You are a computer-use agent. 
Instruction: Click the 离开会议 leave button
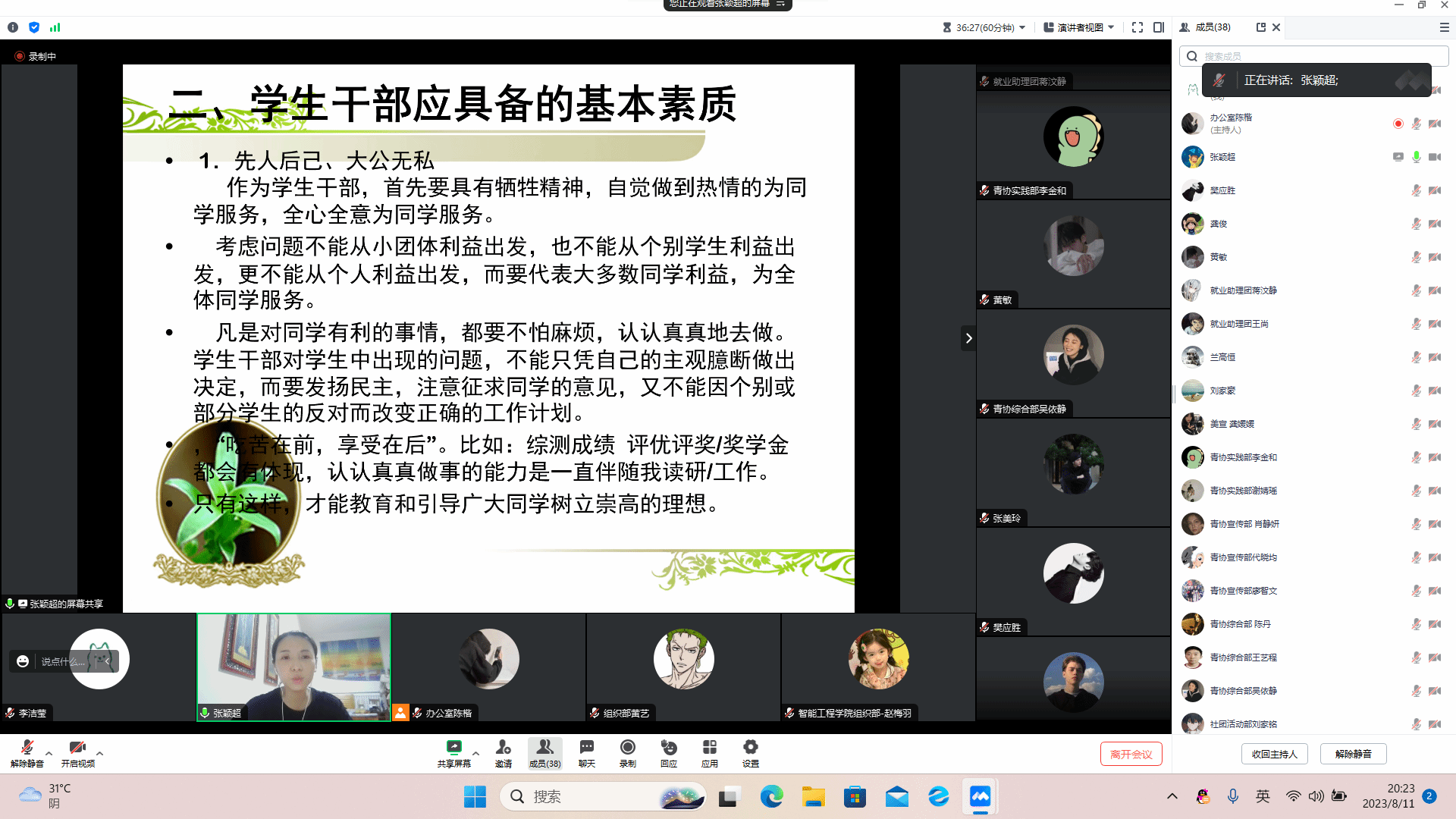[x=1131, y=754]
